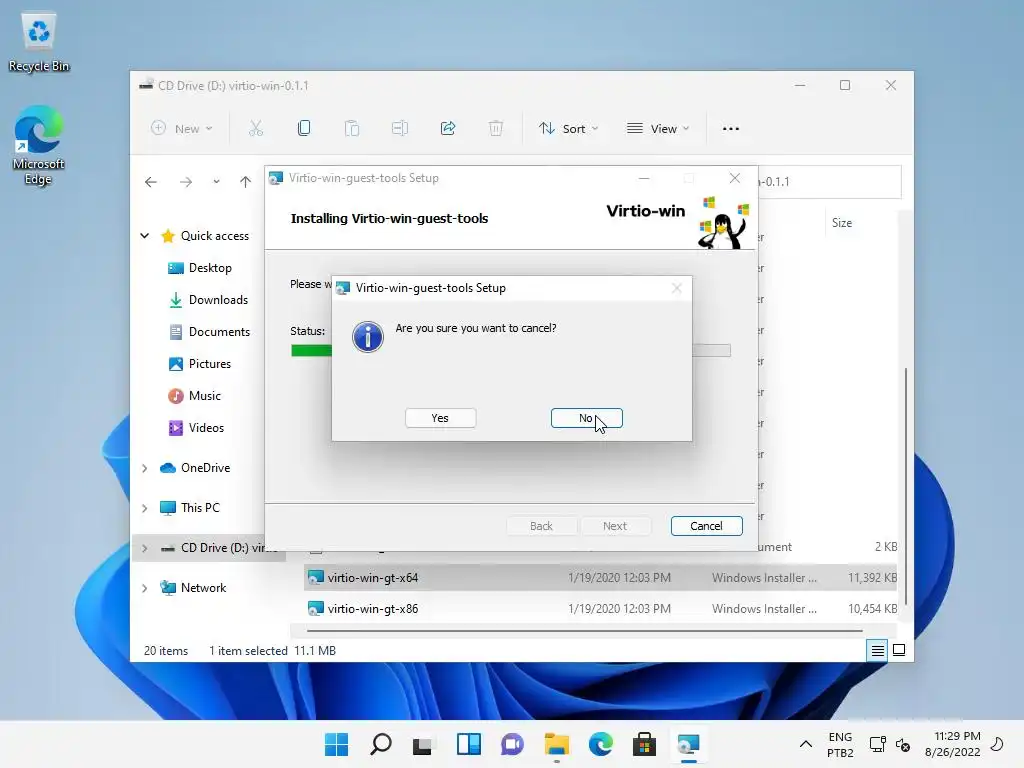Screen dimensions: 1024x768
Task: Open the Windows Start menu
Action: pos(337,744)
